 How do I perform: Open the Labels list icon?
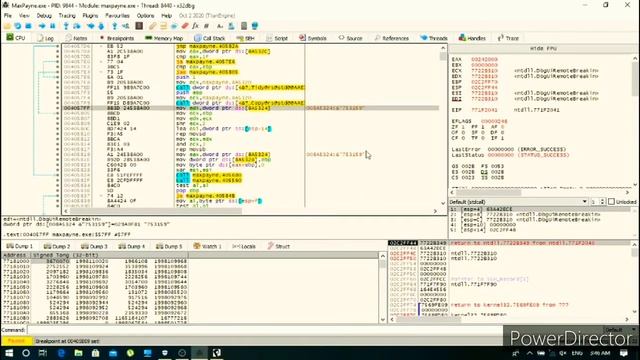click(173, 26)
